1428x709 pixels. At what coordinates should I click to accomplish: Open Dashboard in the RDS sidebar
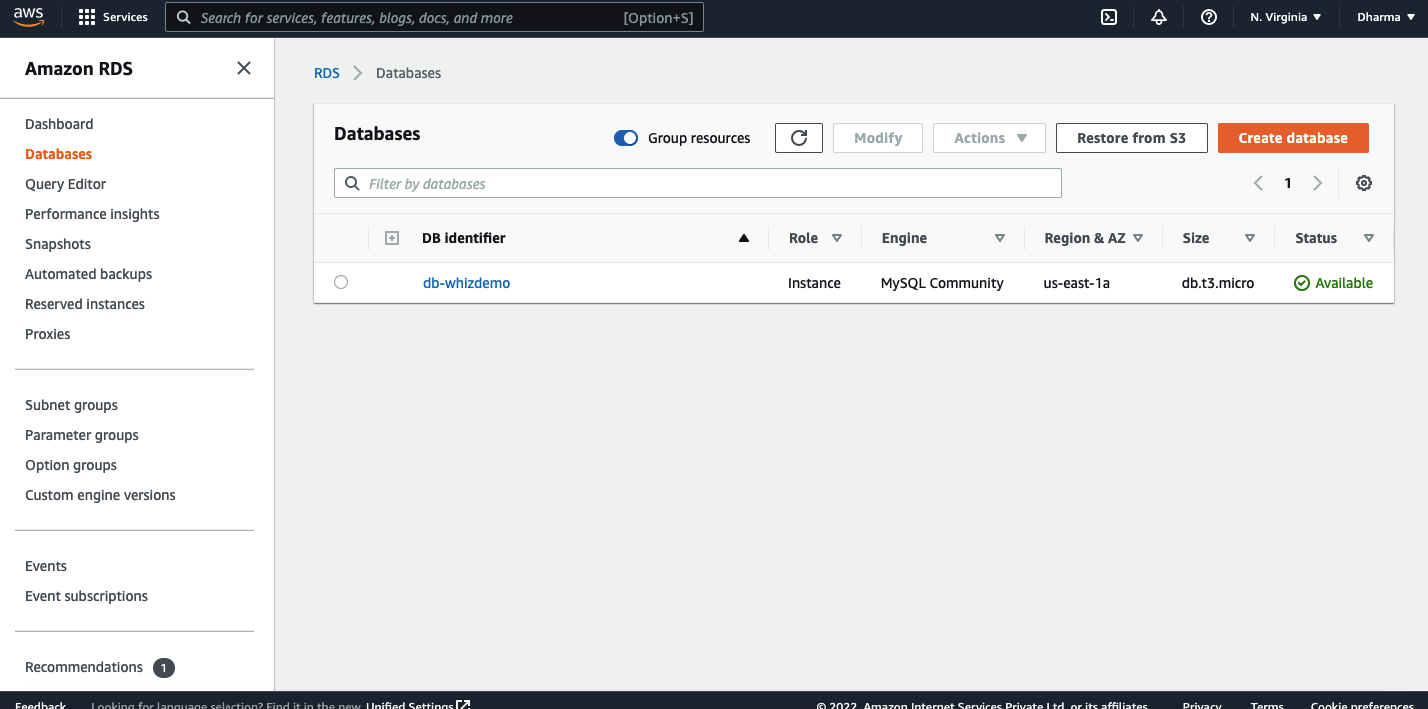coord(59,124)
